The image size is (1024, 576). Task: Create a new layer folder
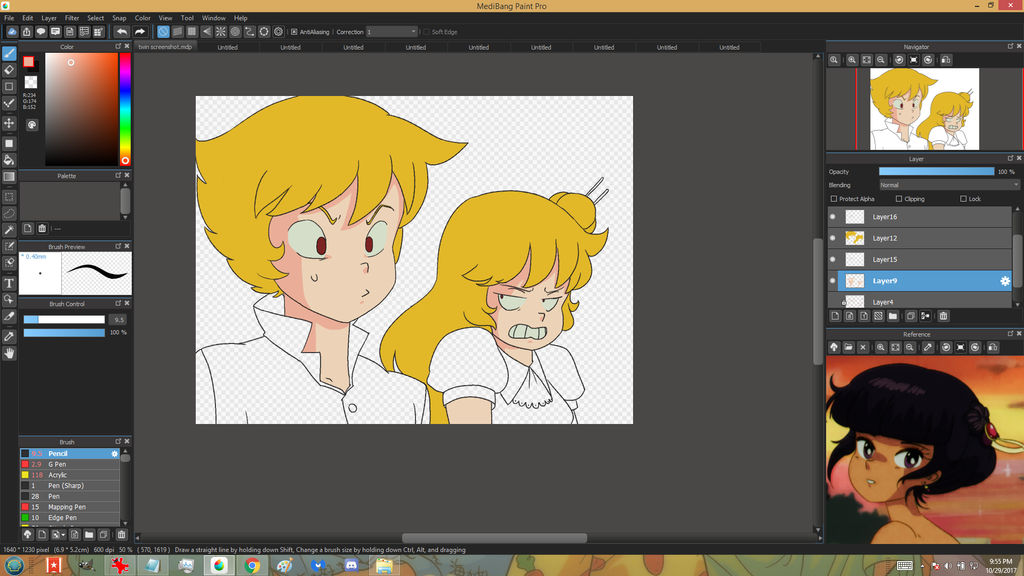[893, 316]
